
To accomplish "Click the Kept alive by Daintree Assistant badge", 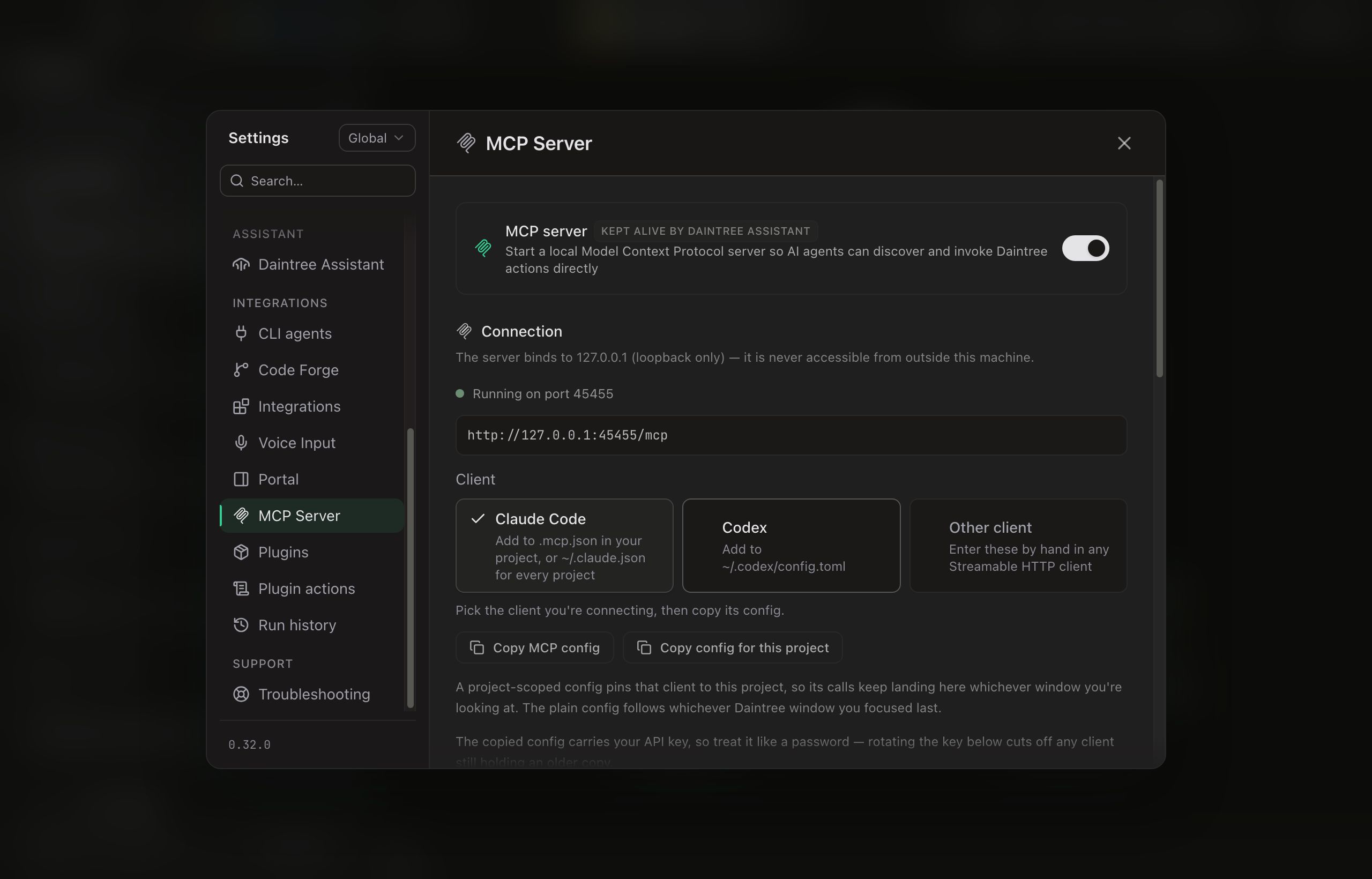I will pyautogui.click(x=705, y=231).
